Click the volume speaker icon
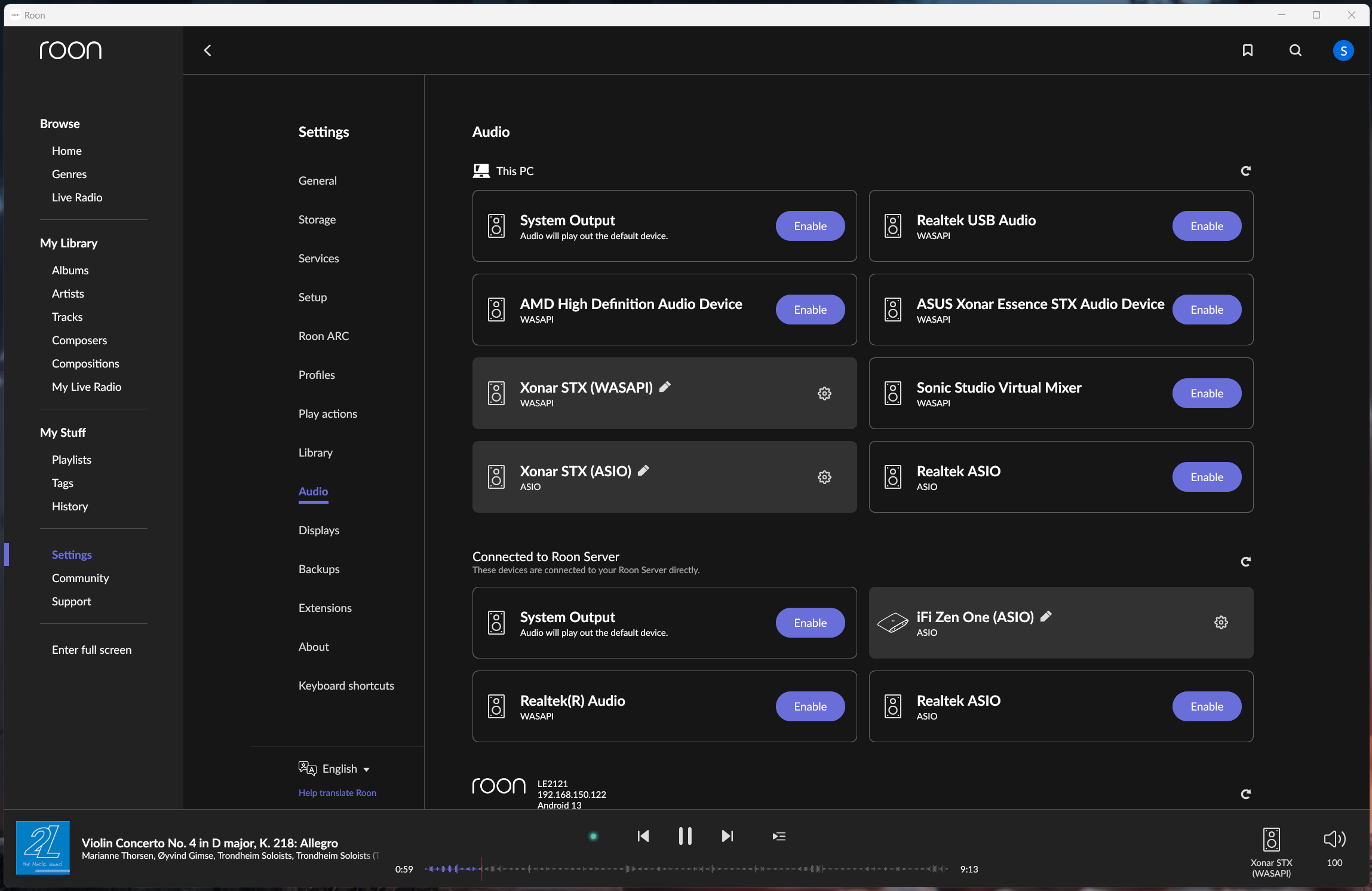 [1334, 838]
